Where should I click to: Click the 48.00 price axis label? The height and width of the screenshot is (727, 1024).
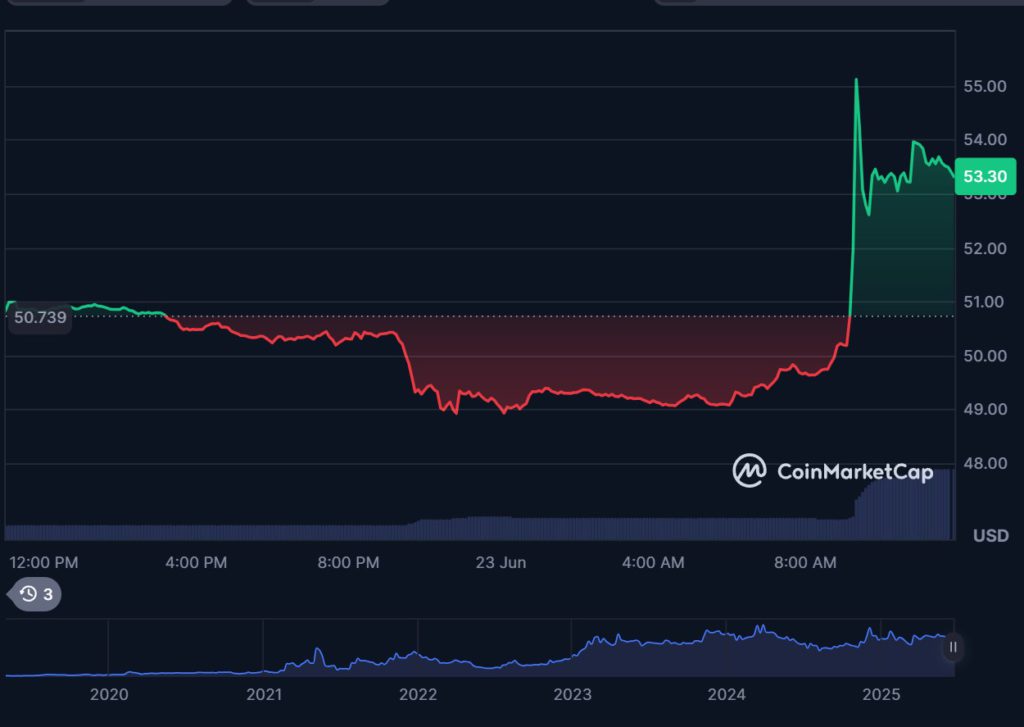point(984,463)
